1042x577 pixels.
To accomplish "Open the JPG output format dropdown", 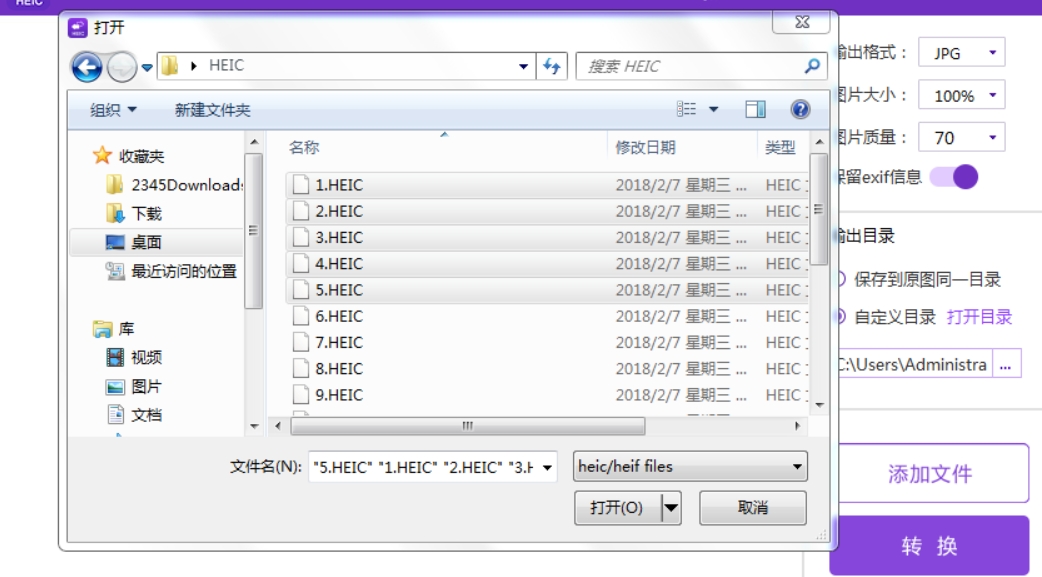I will 962,53.
